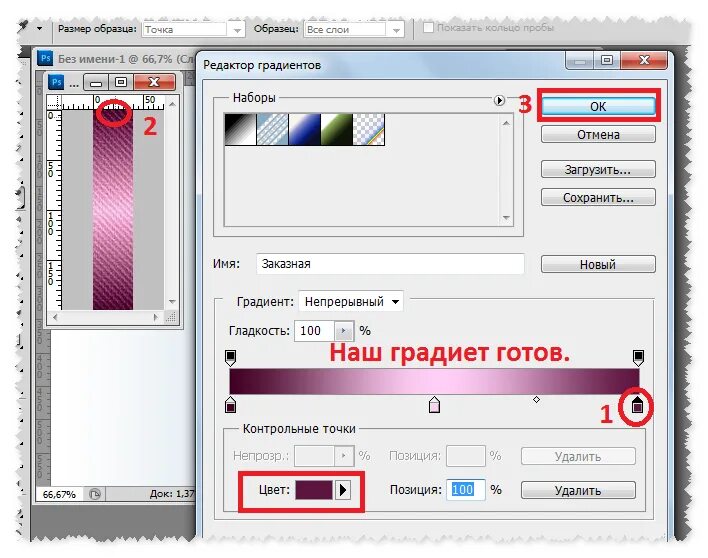Select the right dark purple color stop

(638, 405)
